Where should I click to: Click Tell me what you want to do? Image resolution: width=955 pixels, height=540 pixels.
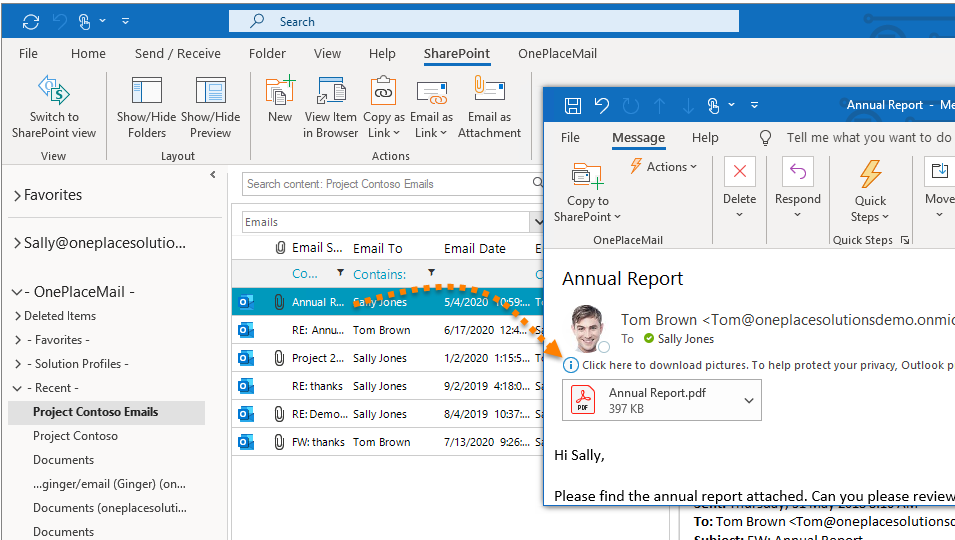pos(869,138)
